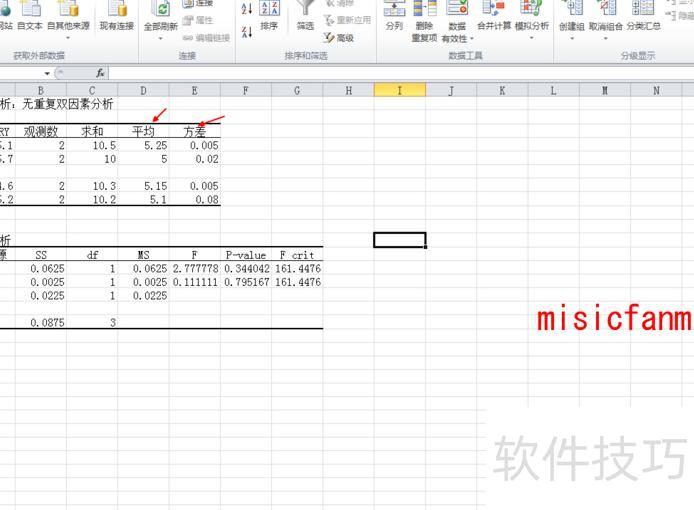Click into the formula bar input

[x=401, y=73]
